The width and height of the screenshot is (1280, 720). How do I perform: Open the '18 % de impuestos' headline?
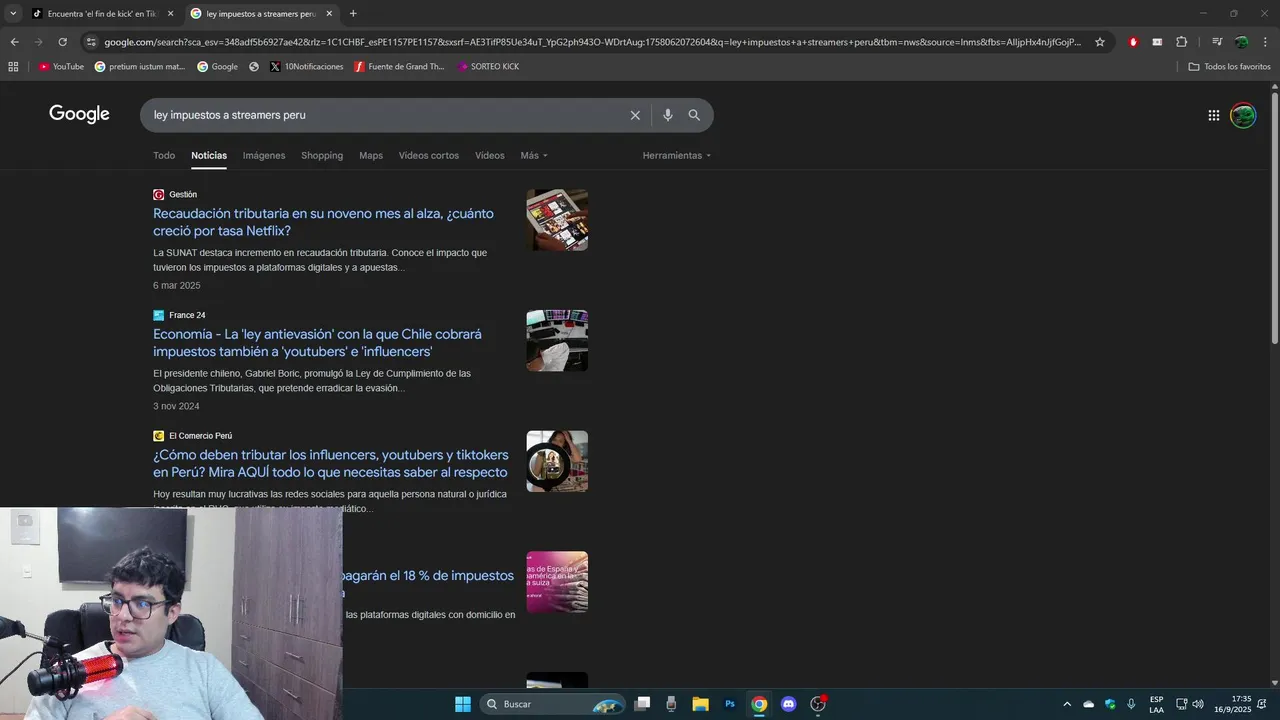tap(428, 576)
